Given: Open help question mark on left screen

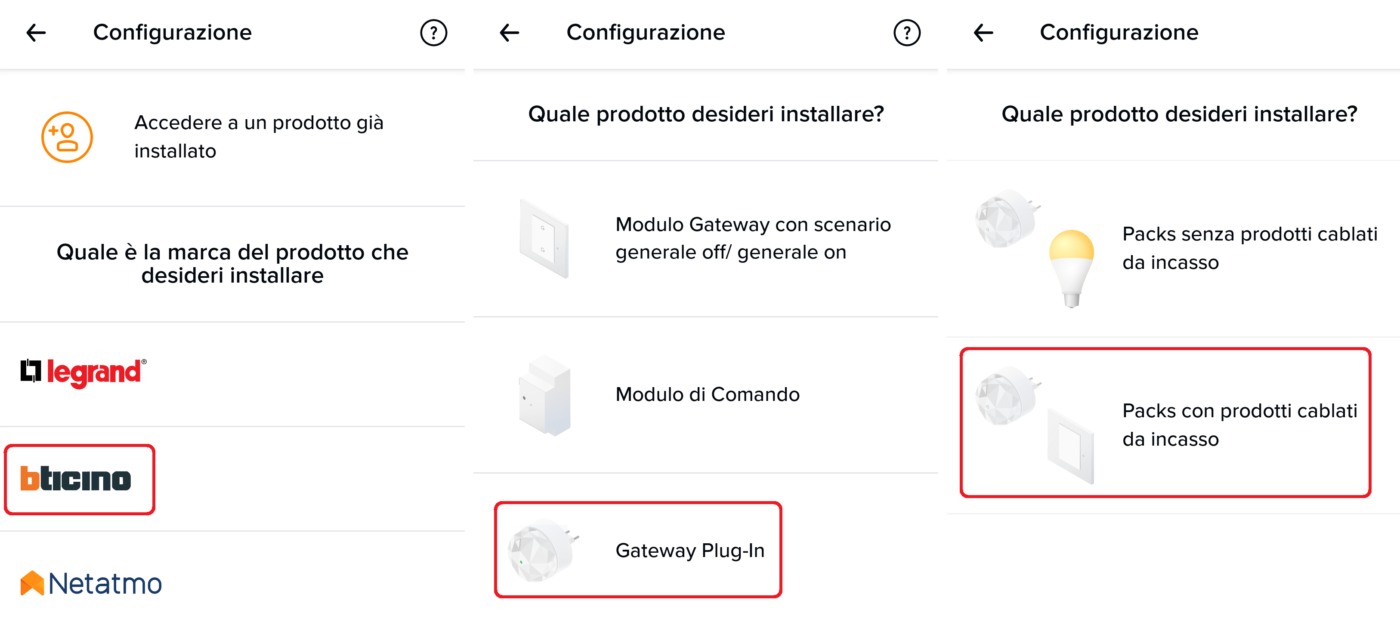Looking at the screenshot, I should tap(433, 33).
